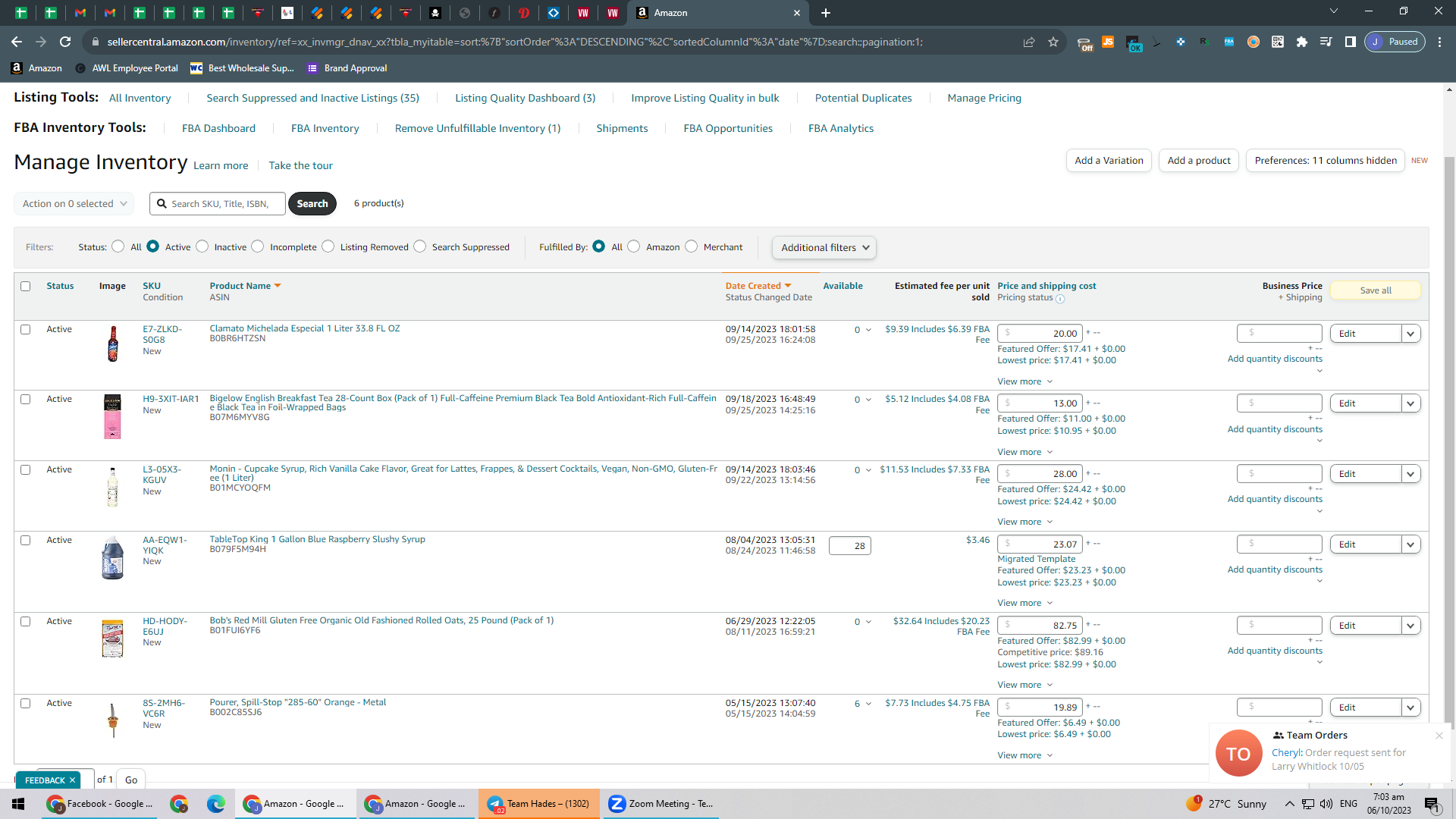Open the Paused profile button

pos(1395,42)
